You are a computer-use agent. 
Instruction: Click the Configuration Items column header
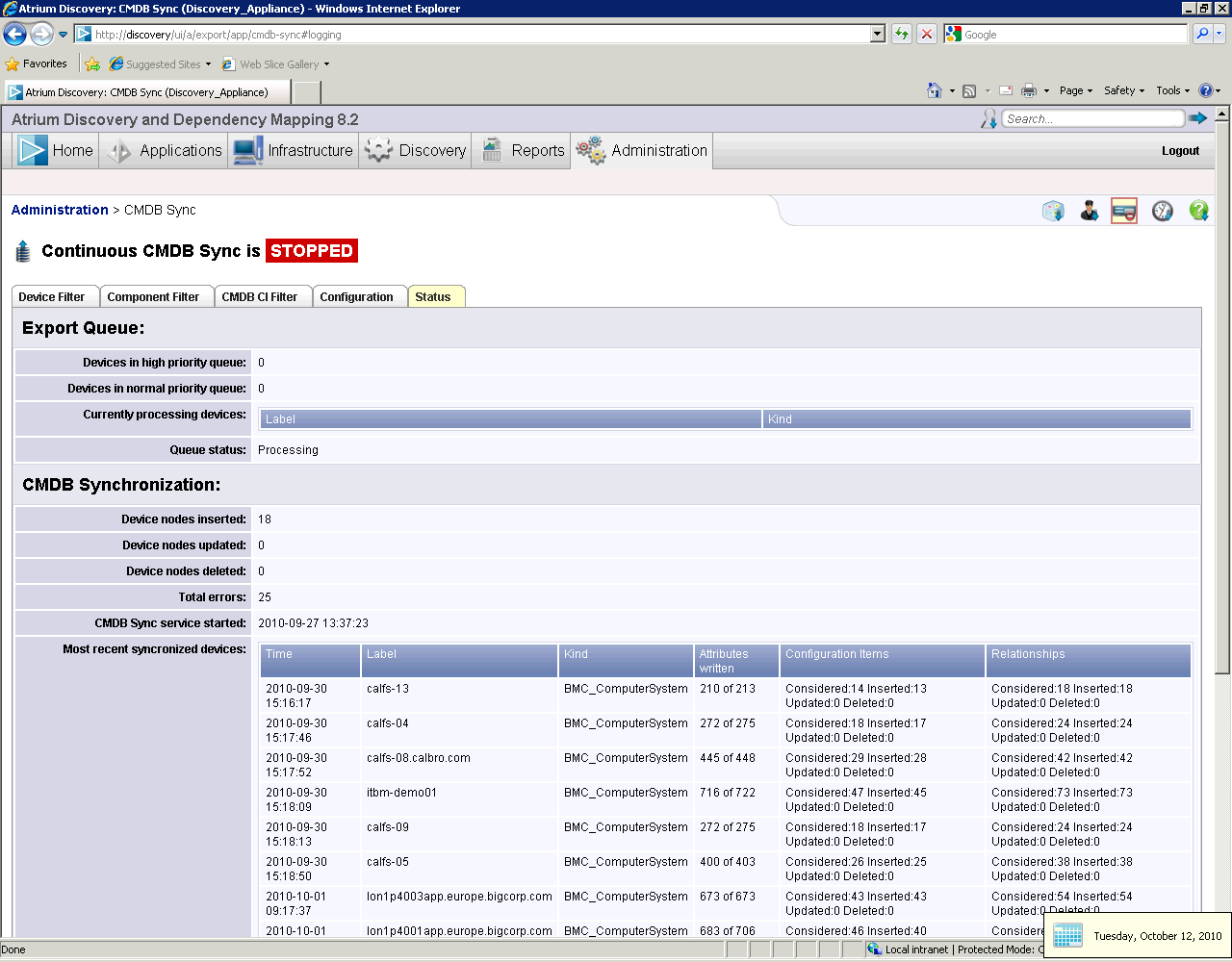pyautogui.click(x=883, y=661)
